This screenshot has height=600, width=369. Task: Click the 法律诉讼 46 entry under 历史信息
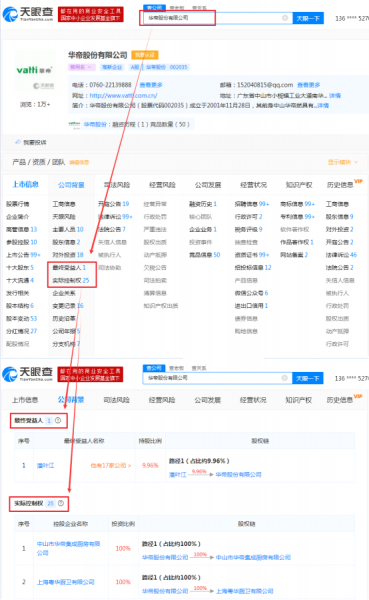[341, 255]
